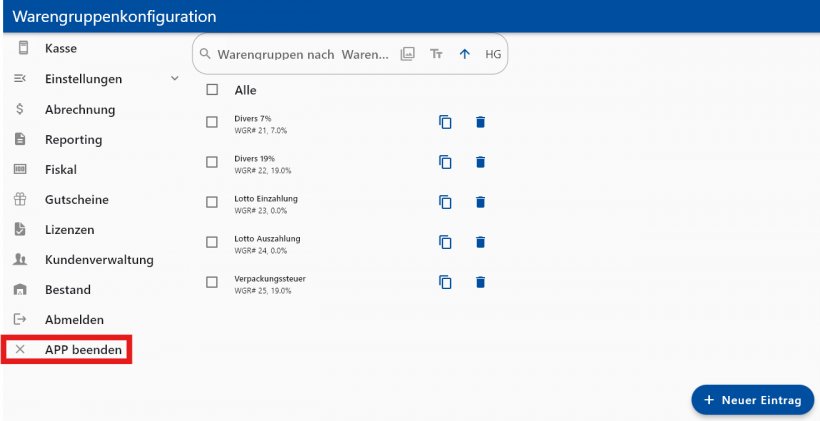The height and width of the screenshot is (421, 820).
Task: Click the Neuer Eintrag button
Action: click(x=753, y=400)
